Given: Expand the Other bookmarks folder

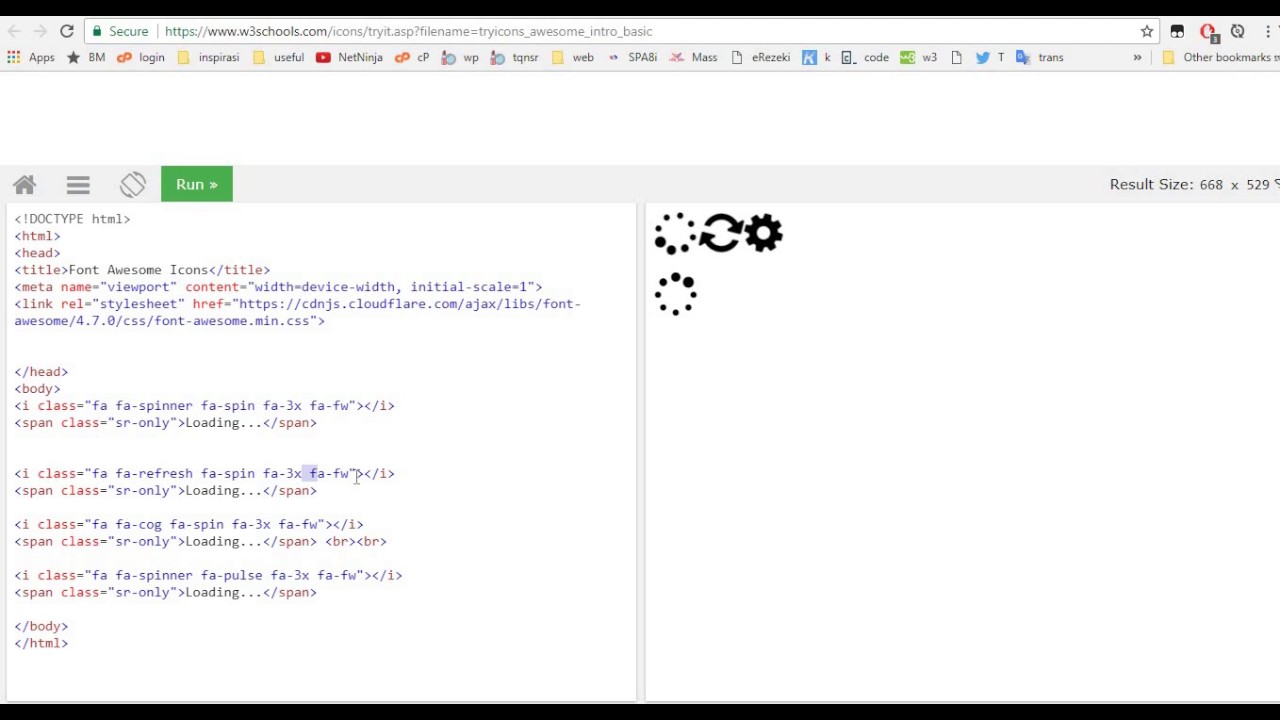Looking at the screenshot, I should pos(1220,57).
